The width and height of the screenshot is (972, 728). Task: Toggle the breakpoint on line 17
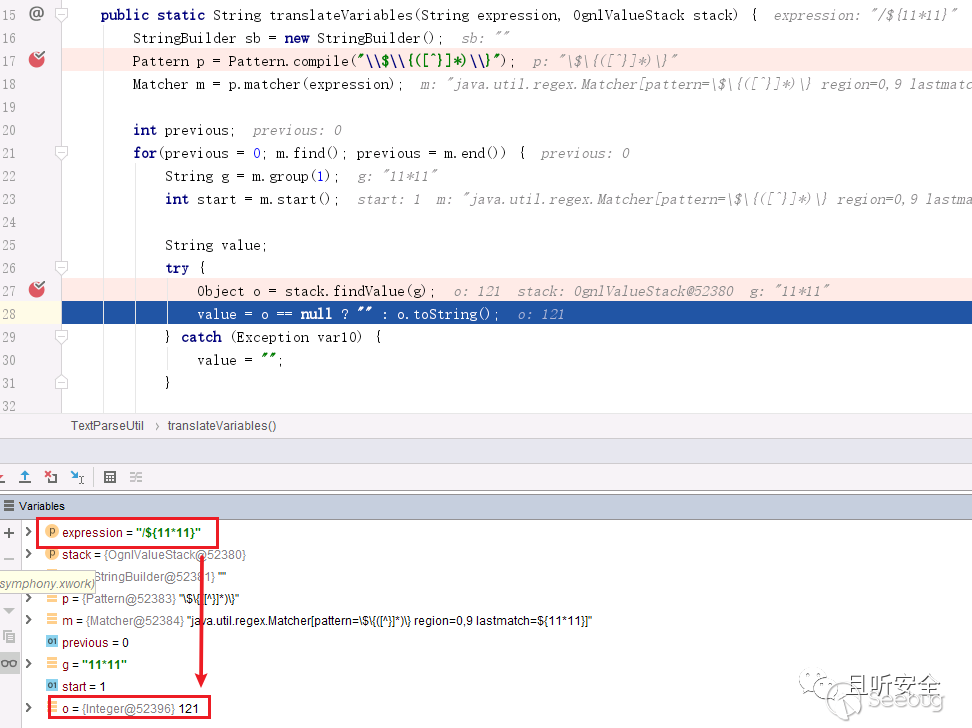pyautogui.click(x=37, y=60)
